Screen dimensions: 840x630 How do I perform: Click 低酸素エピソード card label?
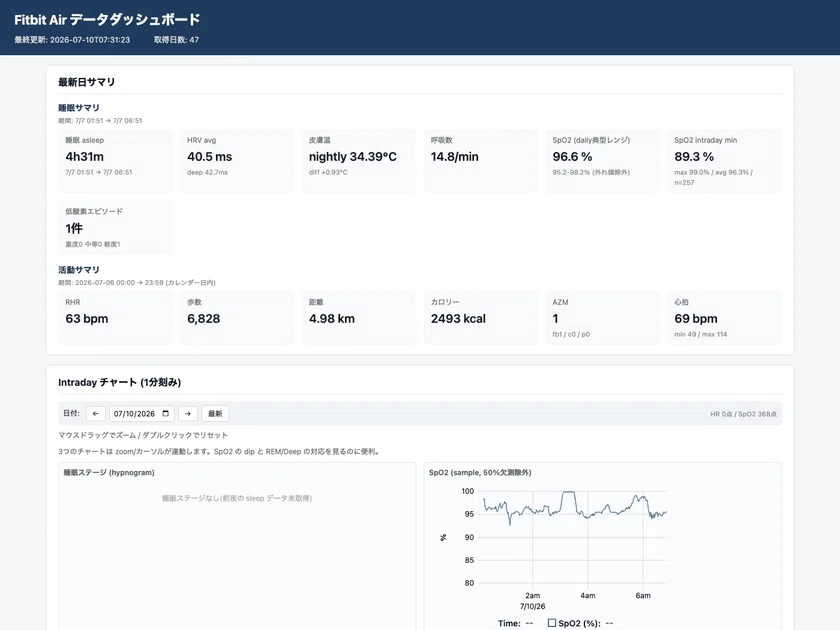(x=94, y=211)
